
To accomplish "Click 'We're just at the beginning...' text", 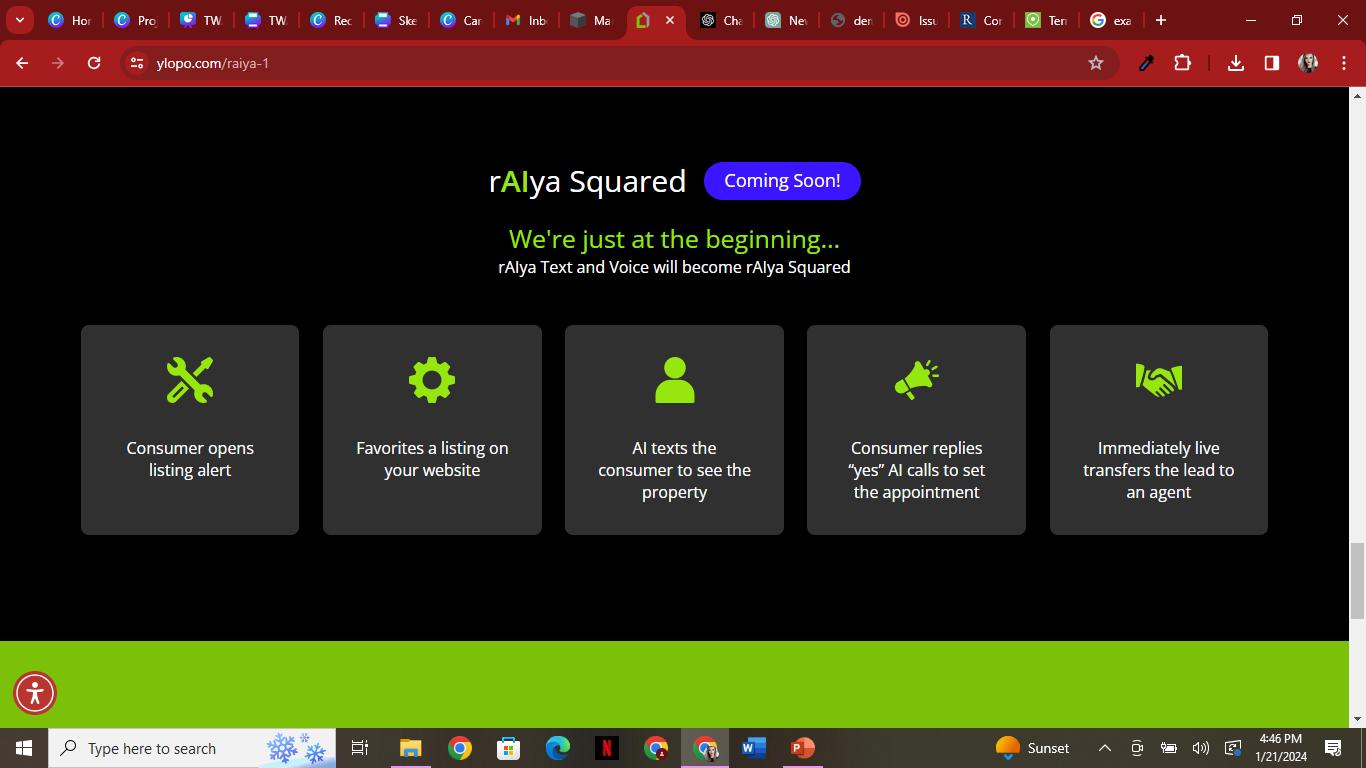I will [674, 239].
